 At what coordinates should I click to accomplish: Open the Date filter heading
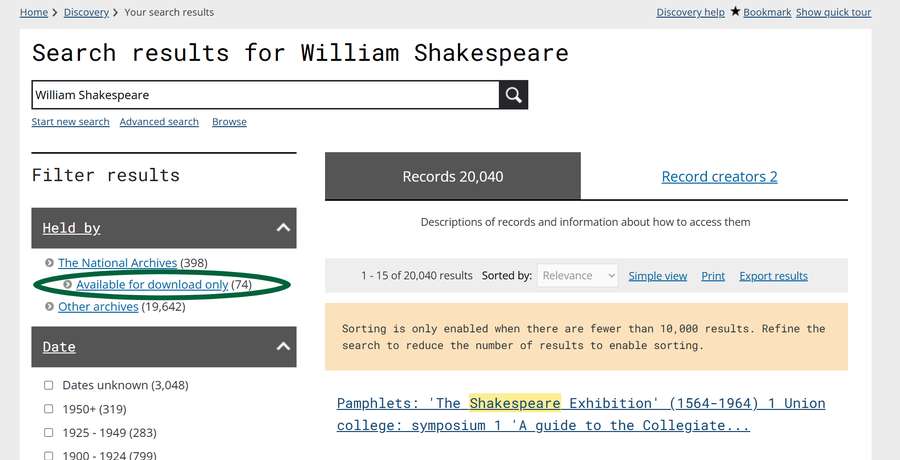pyautogui.click(x=59, y=347)
